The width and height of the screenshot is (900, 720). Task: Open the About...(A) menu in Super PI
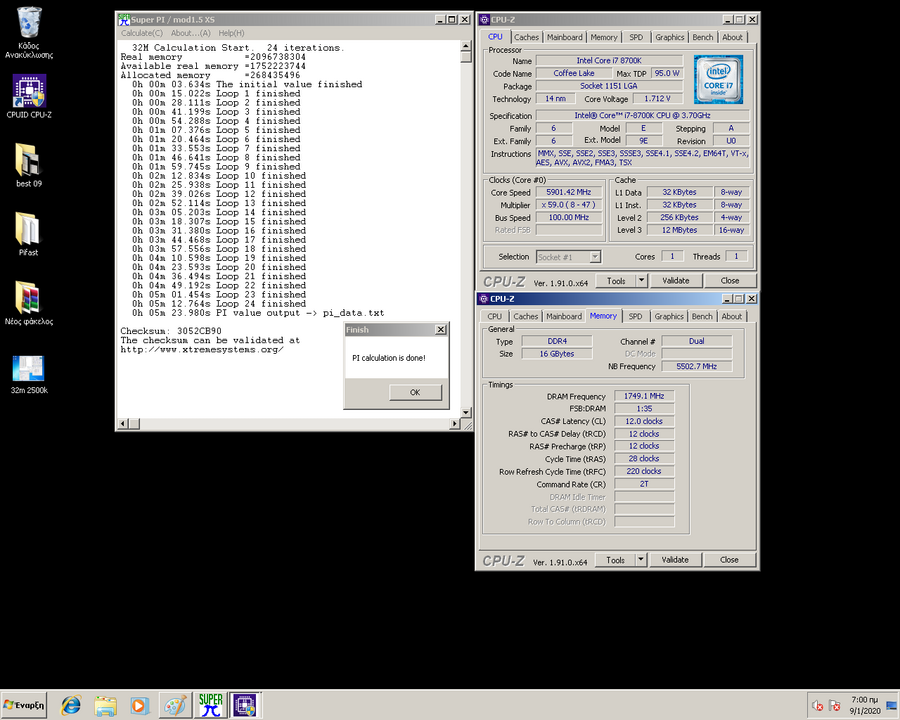(191, 33)
